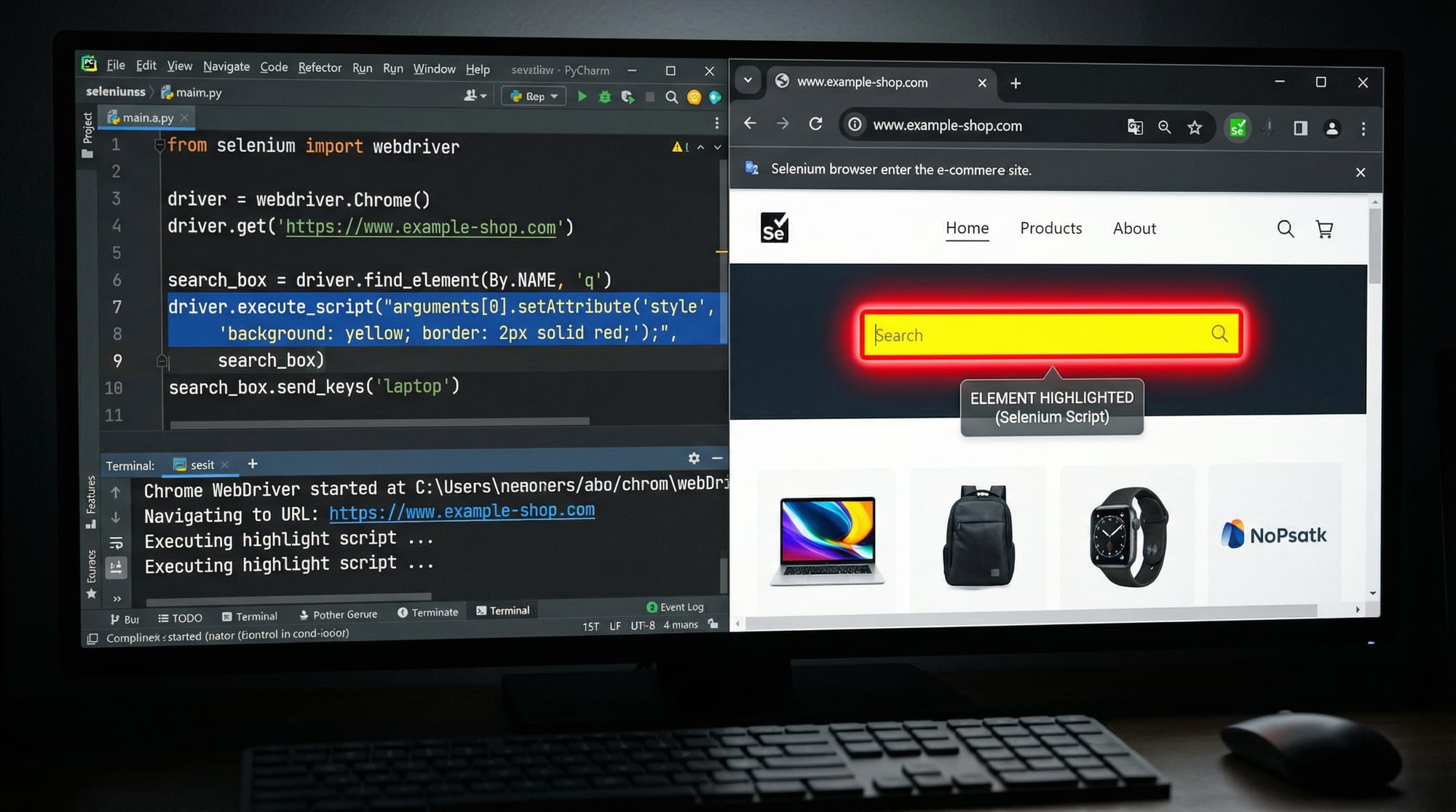Expand the warnings chevron in the editor
The image size is (1456, 812).
pos(700,146)
